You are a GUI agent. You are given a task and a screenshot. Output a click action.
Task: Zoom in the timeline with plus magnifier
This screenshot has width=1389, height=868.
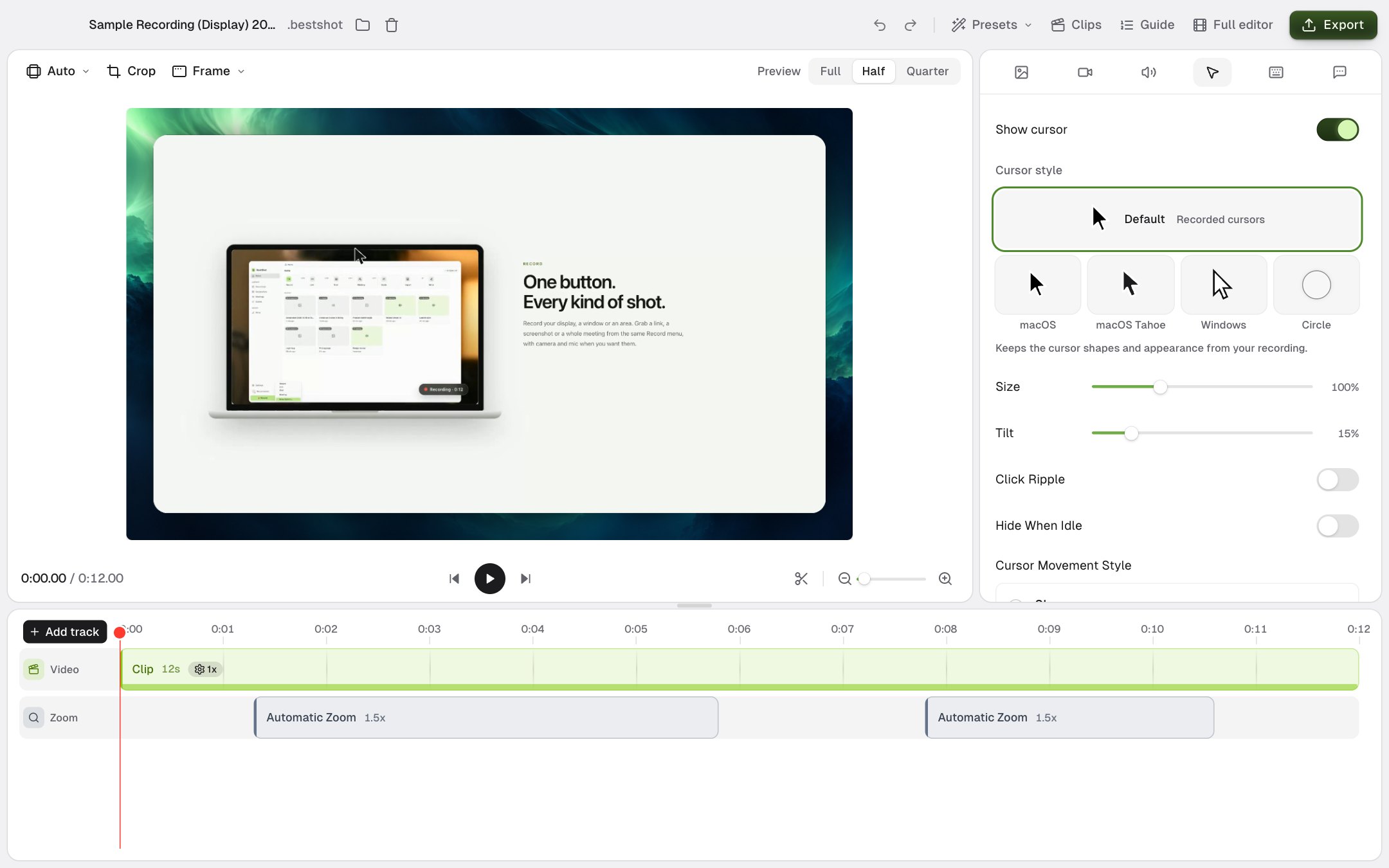coord(945,579)
